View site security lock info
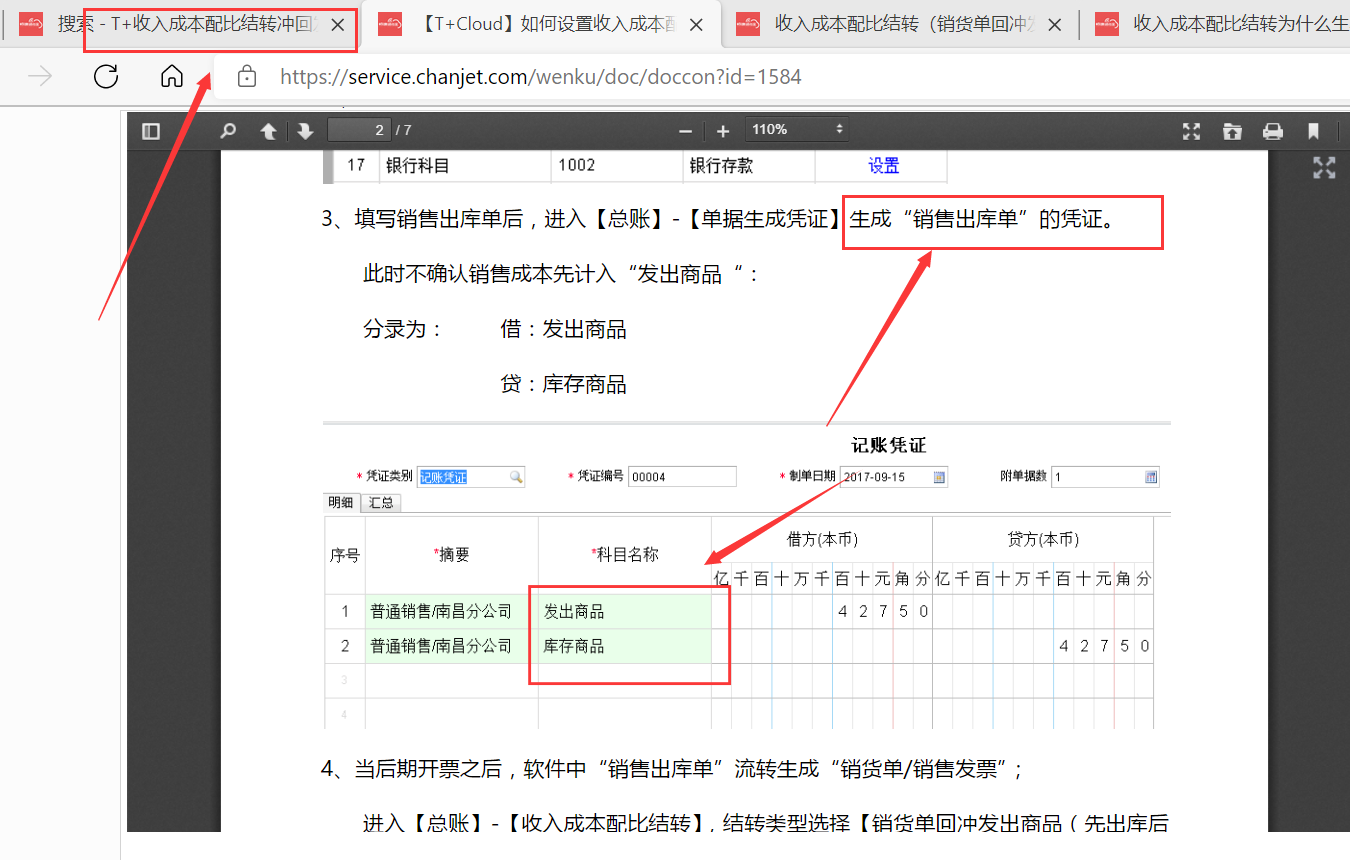The height and width of the screenshot is (860, 1350). coord(247,77)
